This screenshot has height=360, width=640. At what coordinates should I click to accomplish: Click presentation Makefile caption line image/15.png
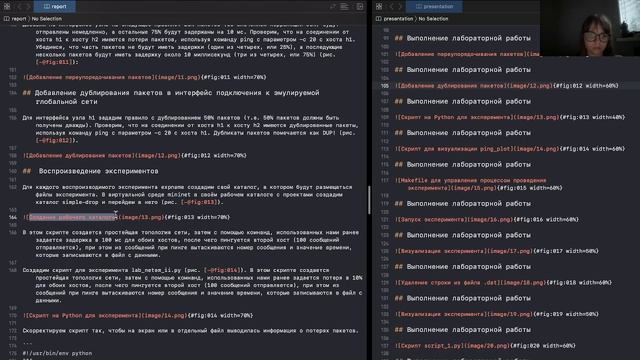pos(478,184)
